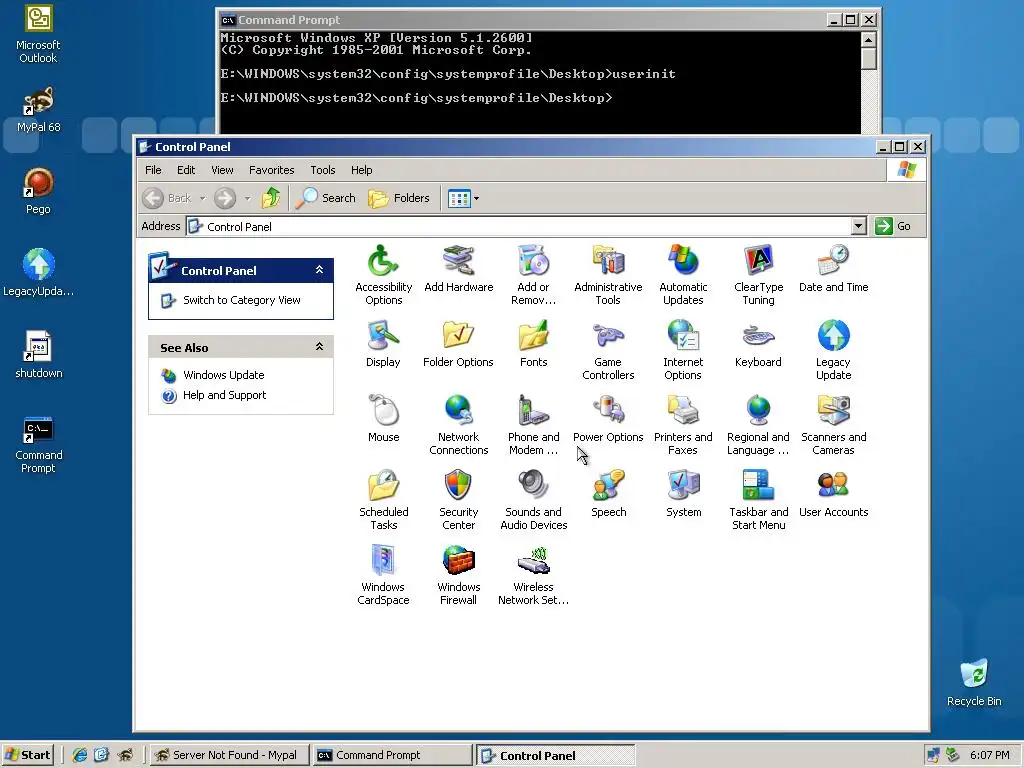Click Command Prompt scrollbar up arrow

[x=868, y=40]
